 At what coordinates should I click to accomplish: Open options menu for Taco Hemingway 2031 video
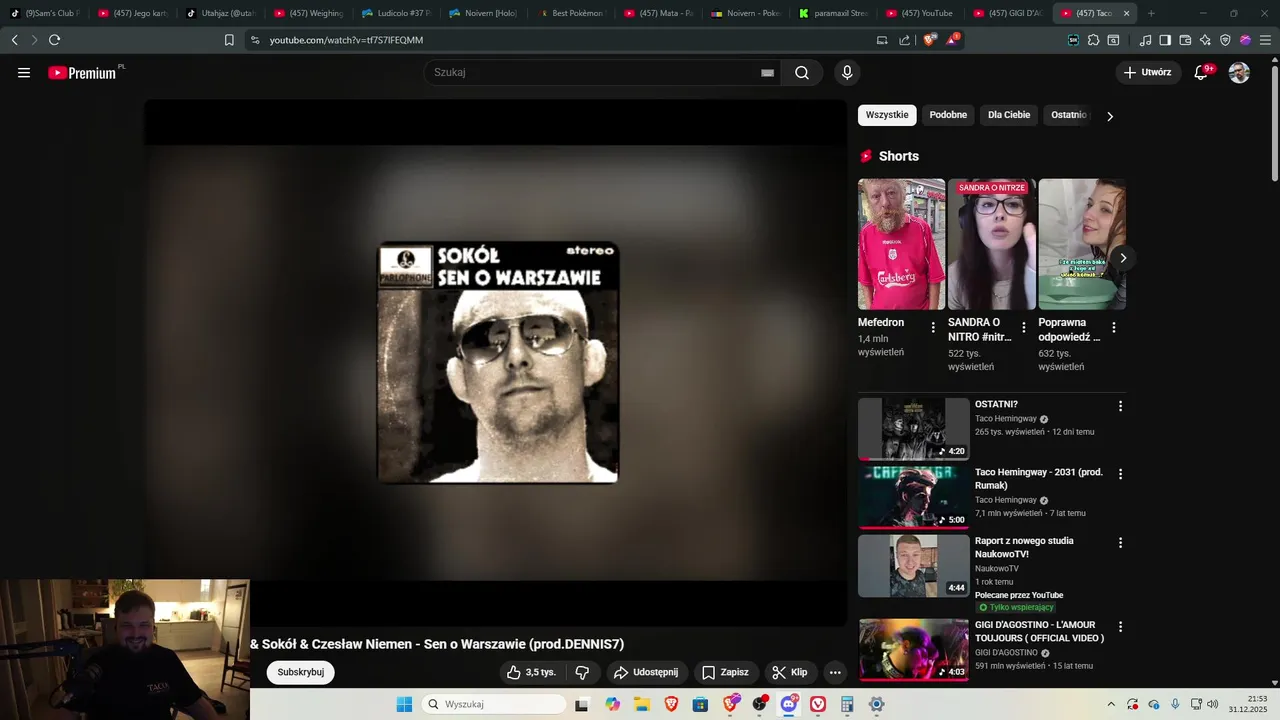pos(1120,474)
